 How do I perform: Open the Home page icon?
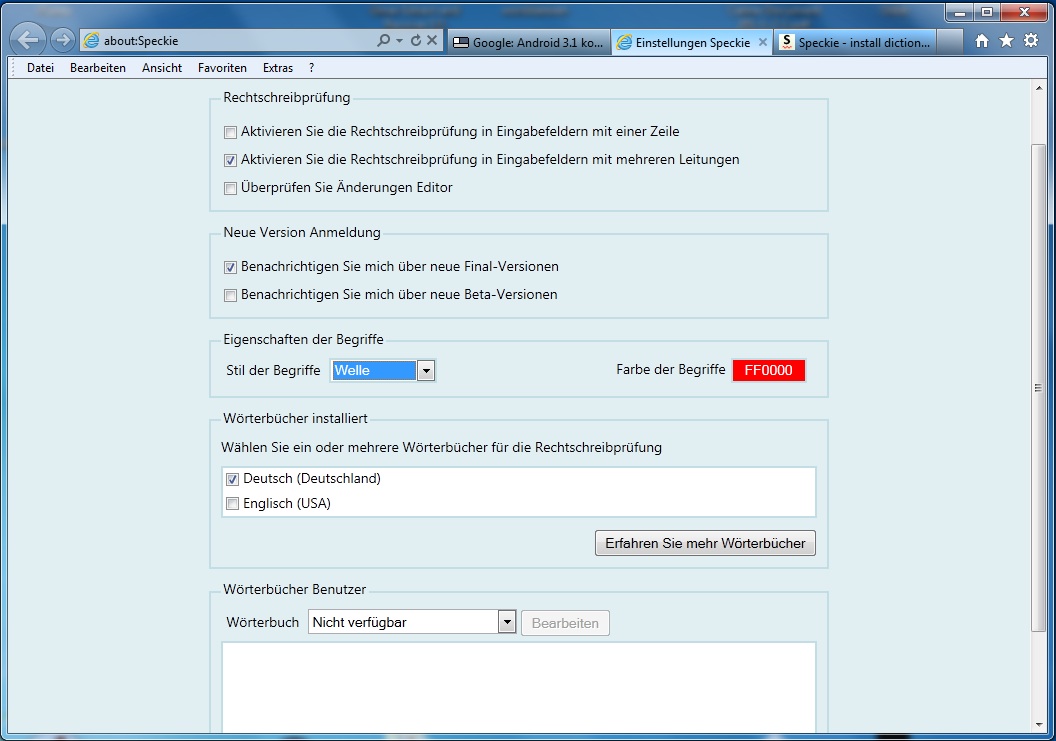tap(982, 41)
